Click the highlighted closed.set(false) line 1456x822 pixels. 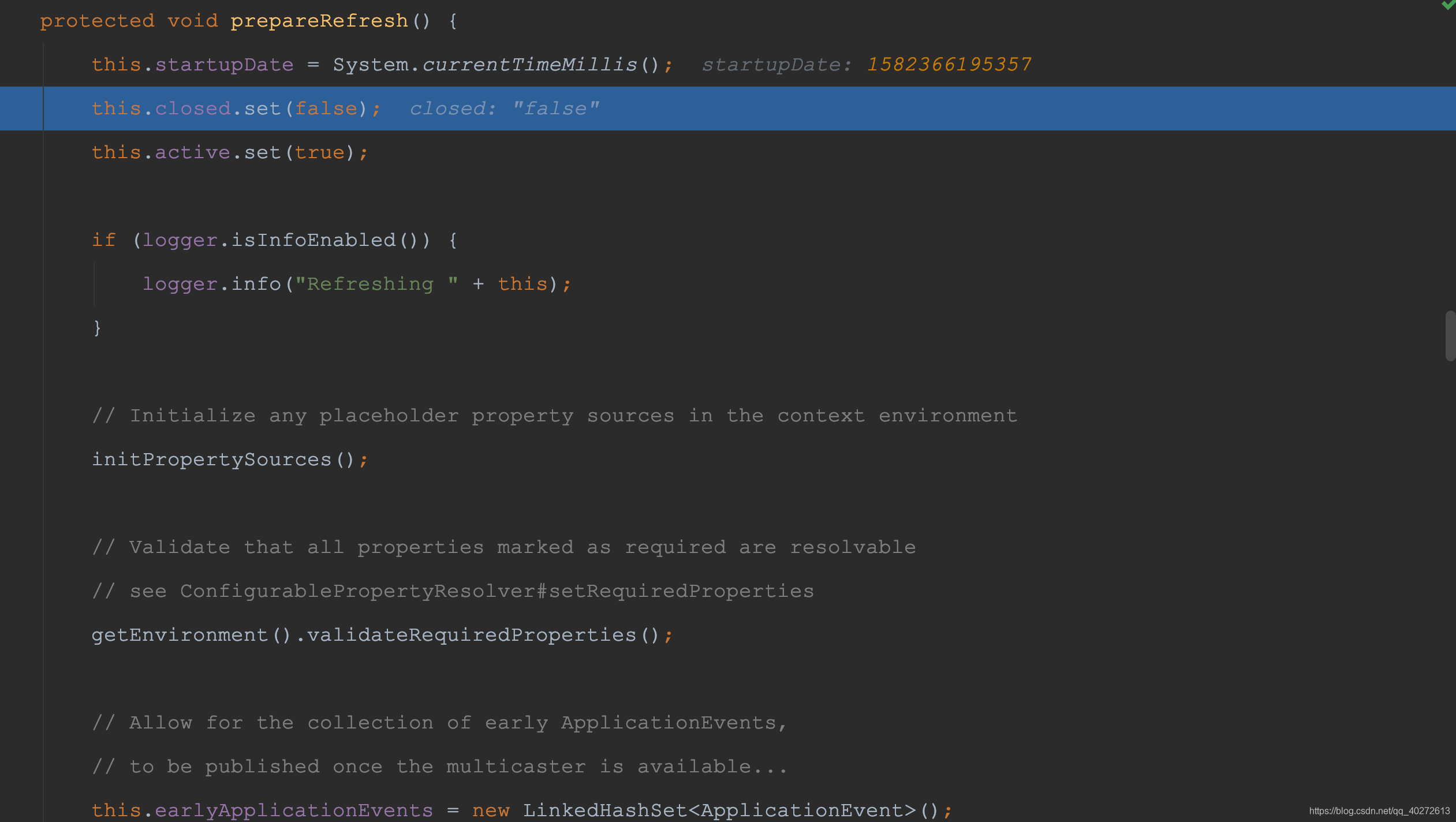(728, 109)
